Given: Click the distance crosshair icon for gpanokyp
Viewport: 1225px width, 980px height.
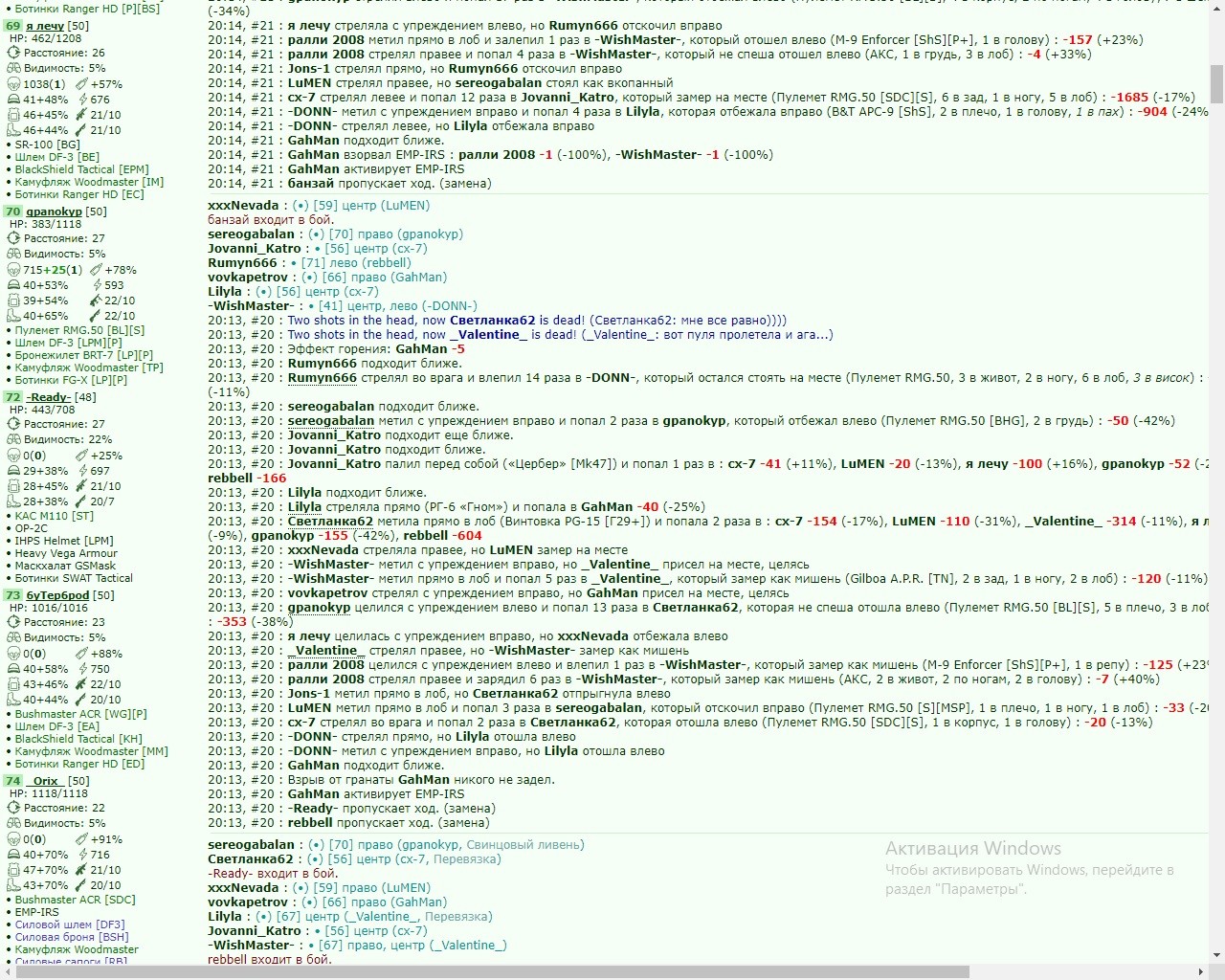Looking at the screenshot, I should (x=13, y=239).
